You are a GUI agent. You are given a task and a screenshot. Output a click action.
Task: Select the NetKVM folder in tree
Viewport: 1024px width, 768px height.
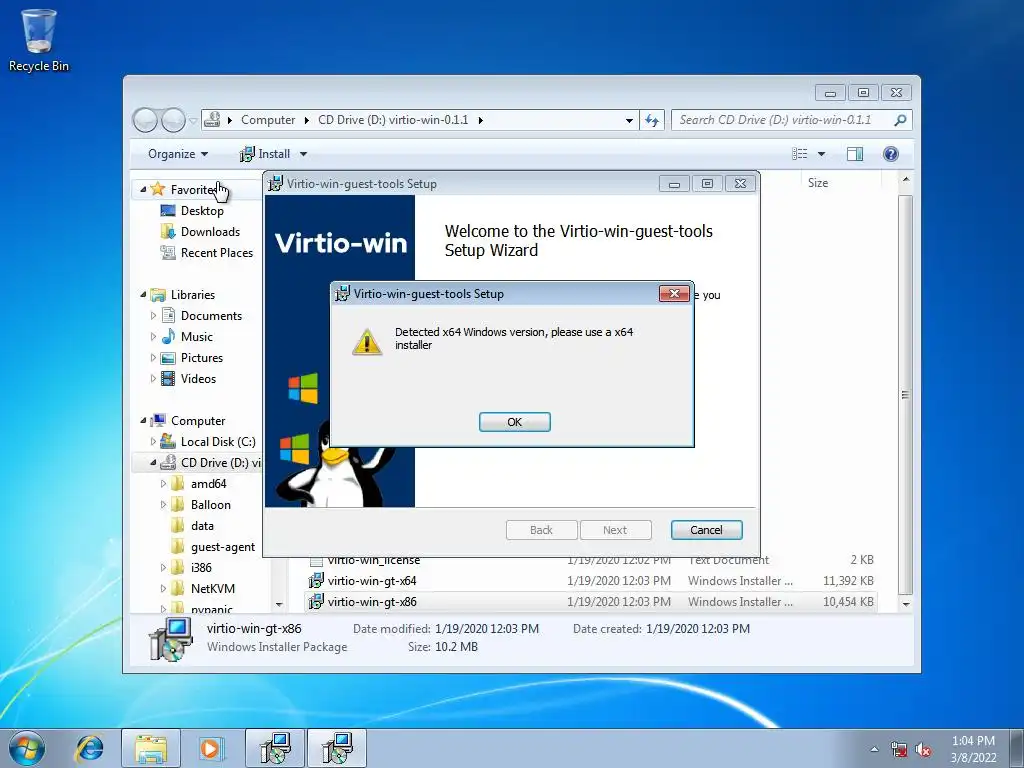pyautogui.click(x=212, y=588)
